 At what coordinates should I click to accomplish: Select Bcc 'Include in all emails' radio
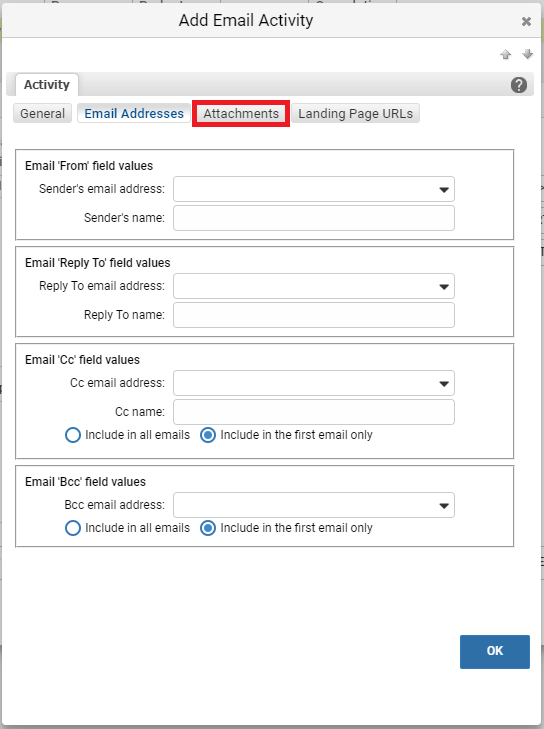tap(73, 528)
